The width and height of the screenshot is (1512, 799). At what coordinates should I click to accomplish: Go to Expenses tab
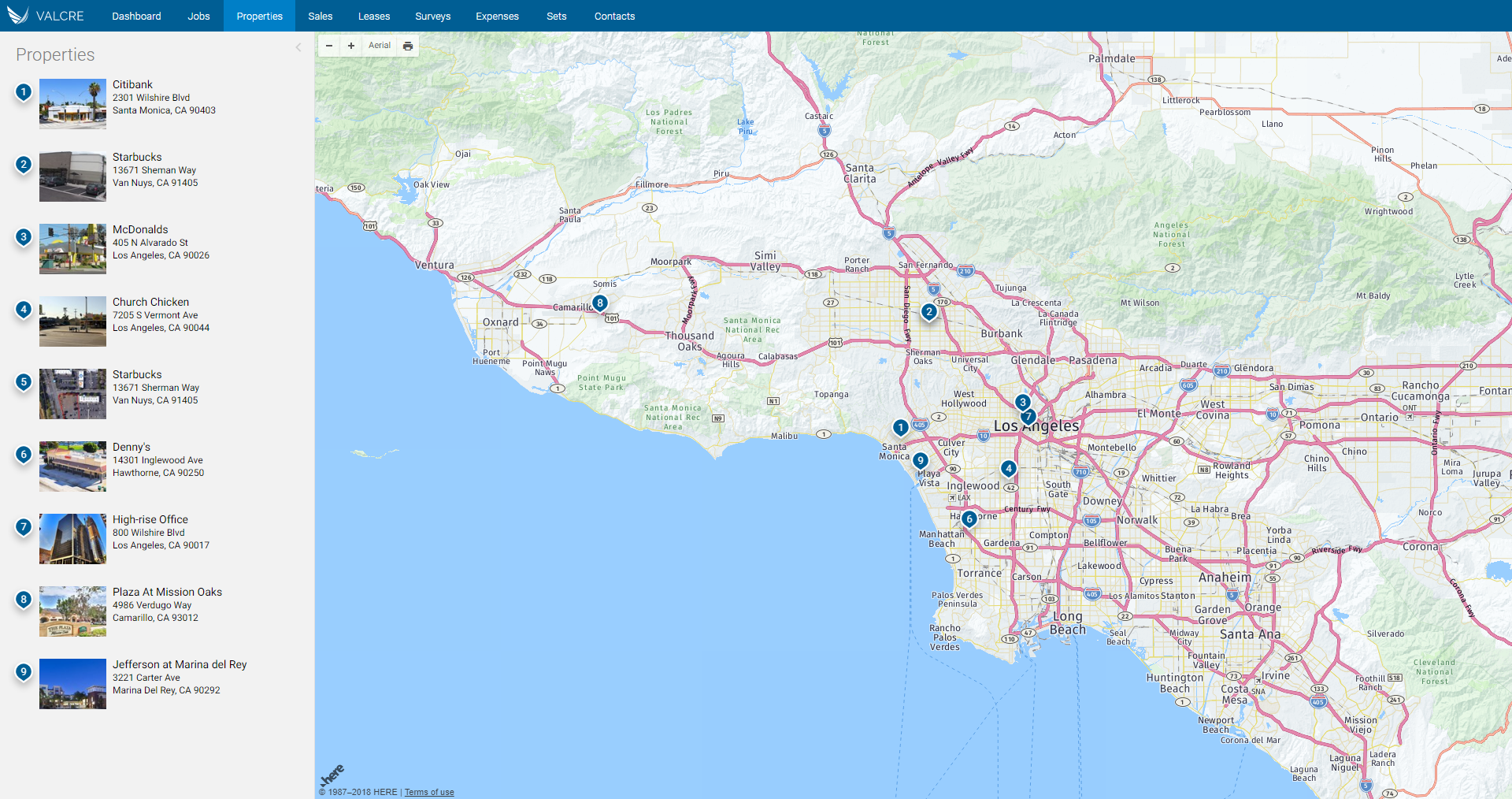click(497, 16)
